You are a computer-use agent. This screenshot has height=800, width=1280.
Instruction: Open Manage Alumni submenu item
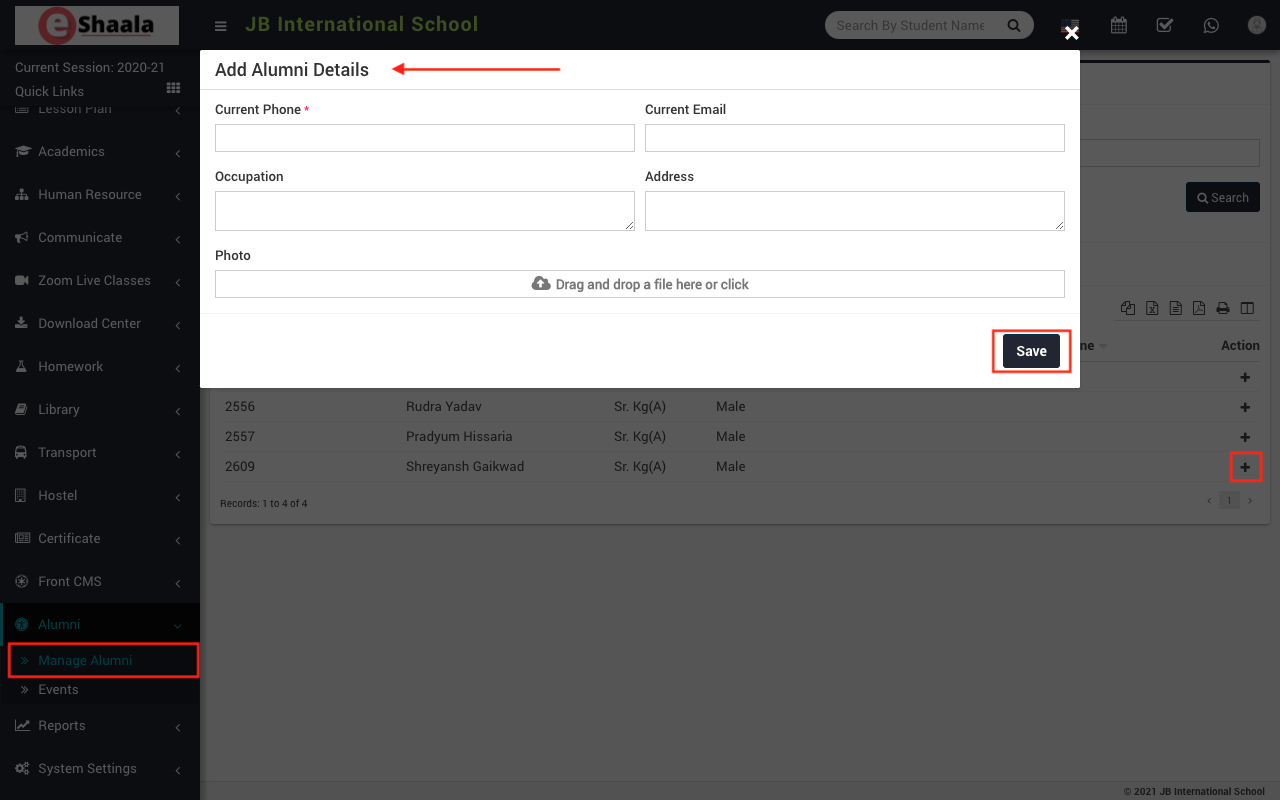[85, 661]
